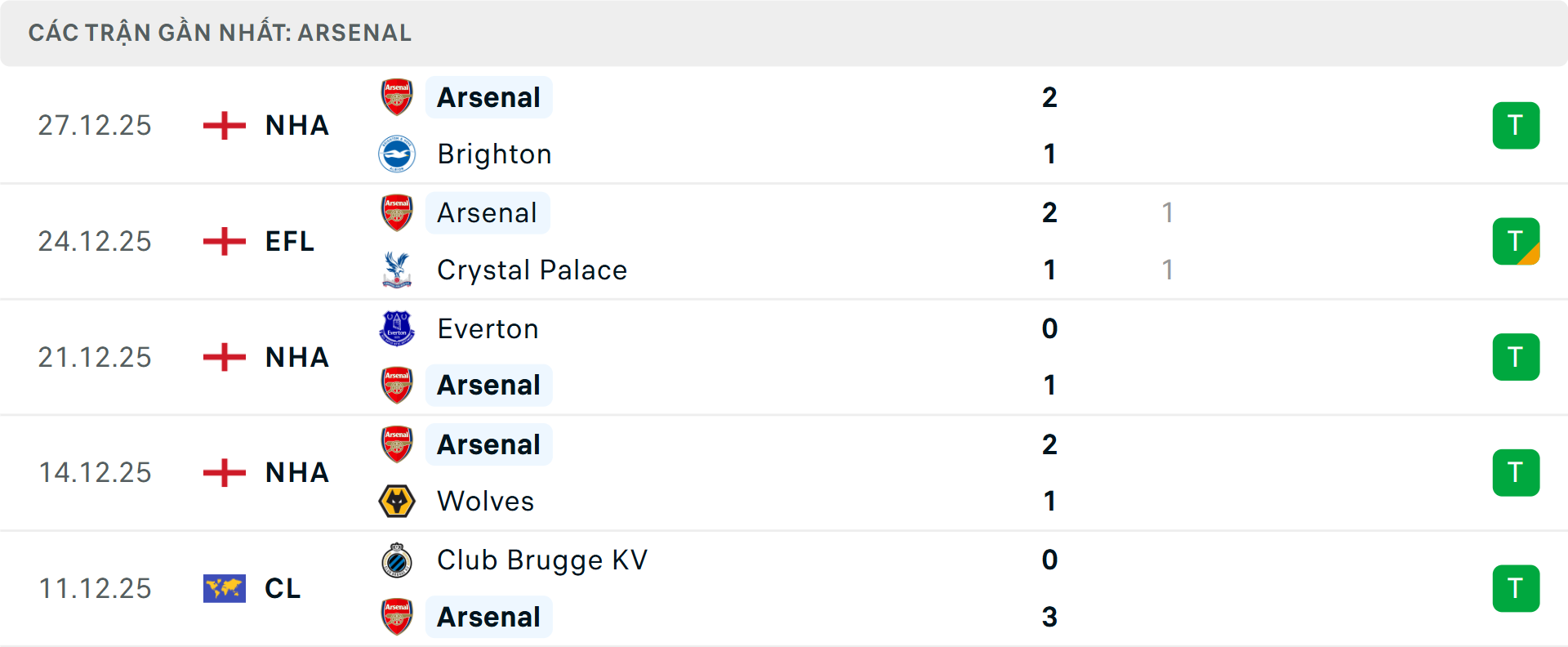Open the Crystal Palace team page link
1568x647 pixels.
pos(532,270)
